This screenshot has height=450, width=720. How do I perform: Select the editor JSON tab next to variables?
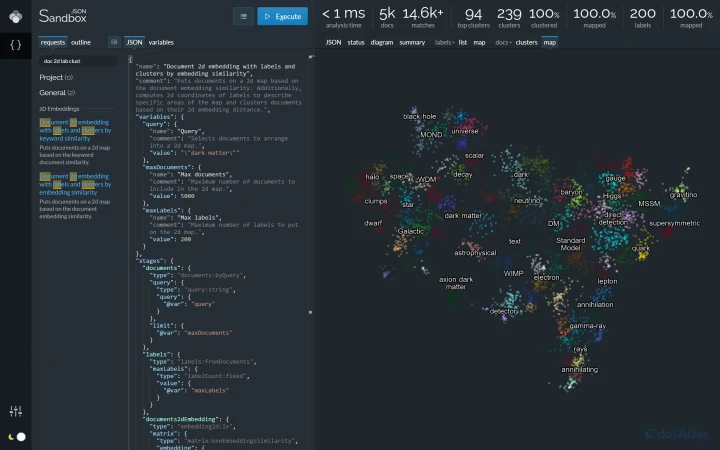coord(134,42)
